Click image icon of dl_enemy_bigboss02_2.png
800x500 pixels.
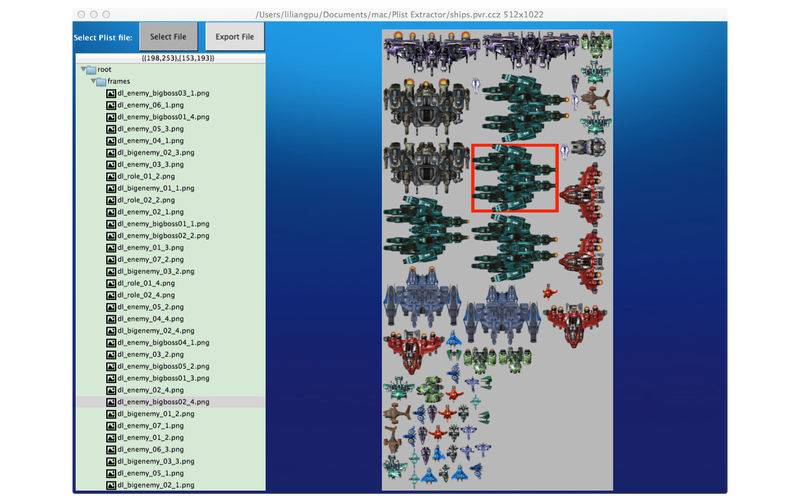point(111,236)
